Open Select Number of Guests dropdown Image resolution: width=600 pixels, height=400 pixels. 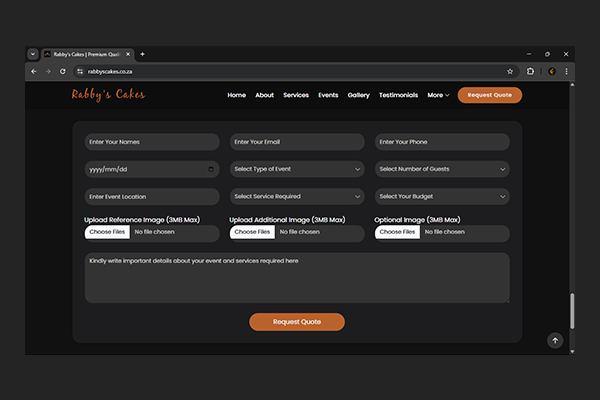[x=442, y=169]
